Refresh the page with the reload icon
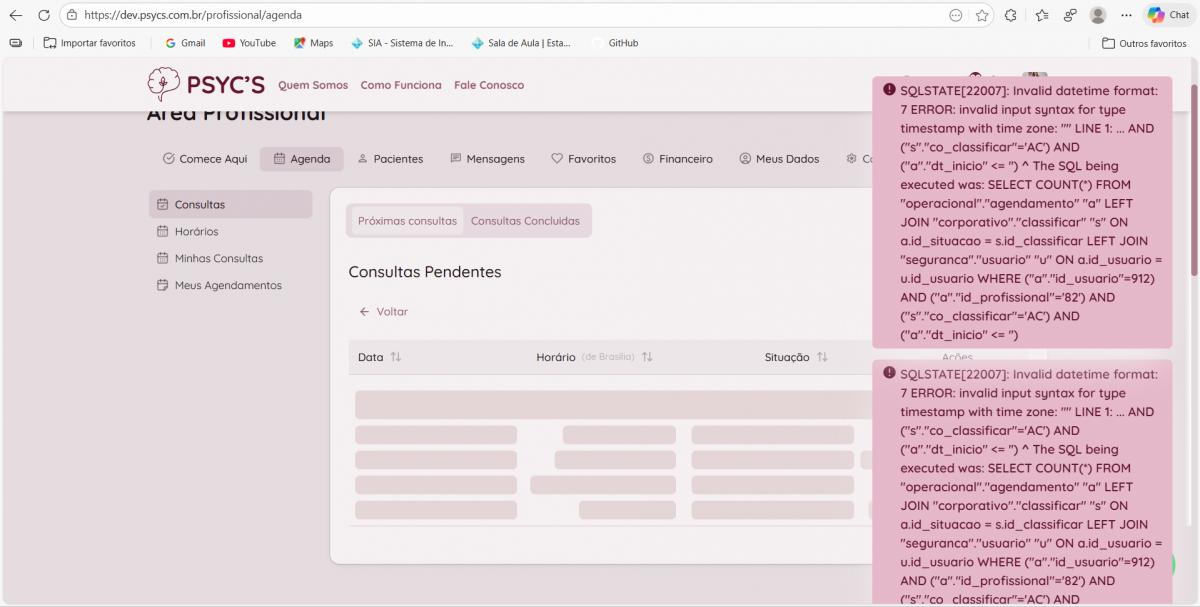The image size is (1200, 607). pos(43,15)
